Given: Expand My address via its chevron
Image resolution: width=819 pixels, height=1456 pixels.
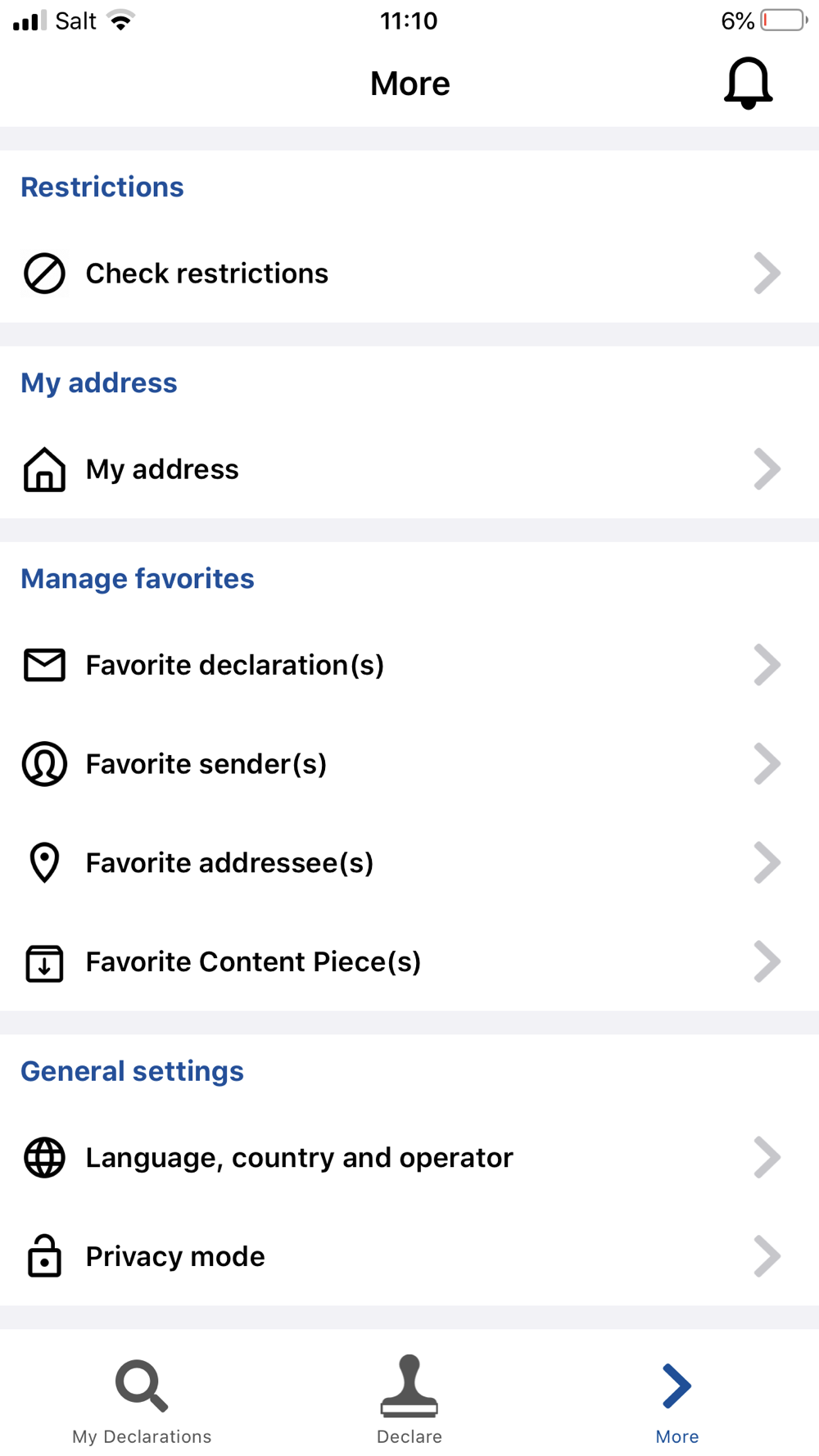Looking at the screenshot, I should pos(767,469).
